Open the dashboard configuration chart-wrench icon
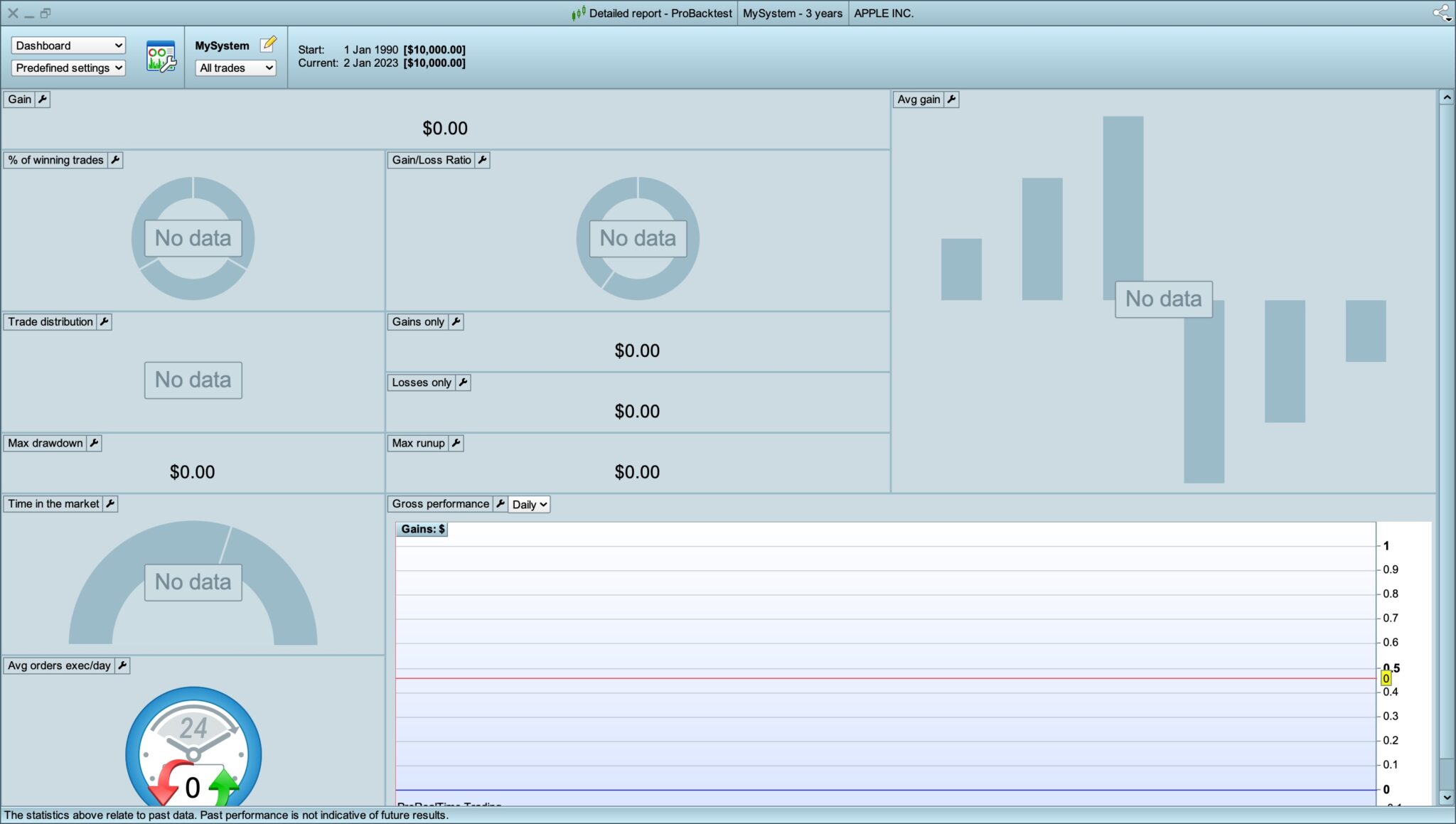The width and height of the screenshot is (1456, 824). pos(161,56)
